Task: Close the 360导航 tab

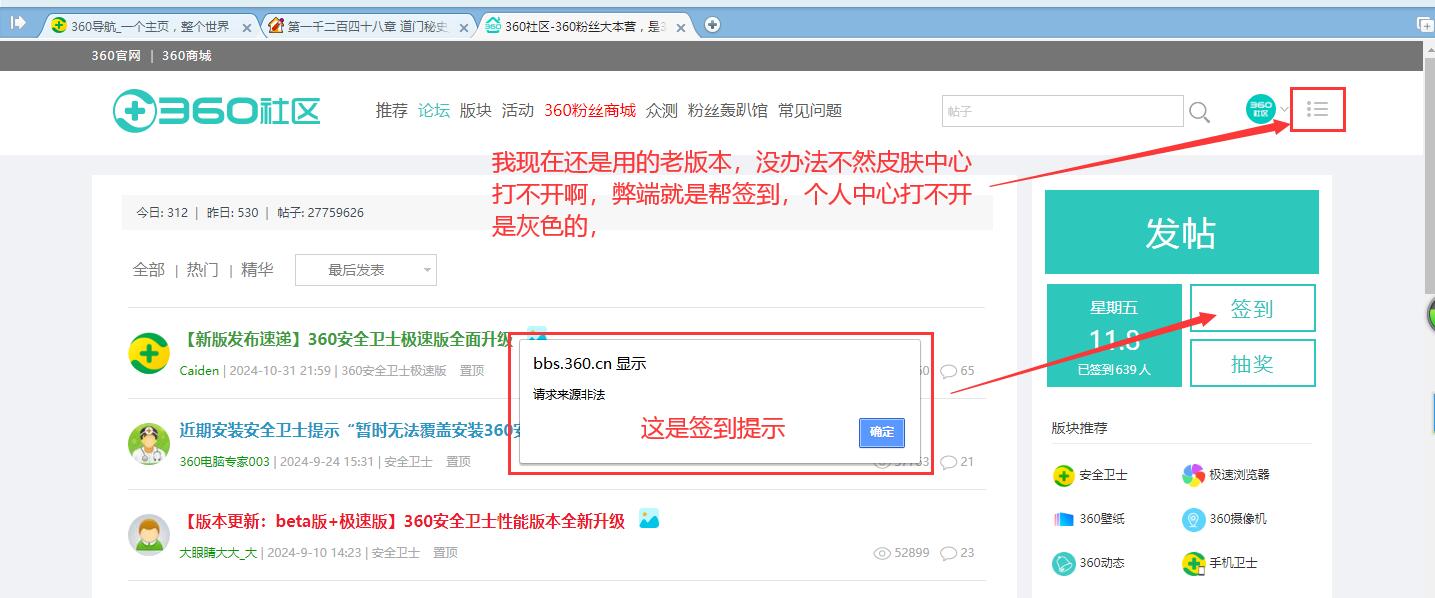Action: click(x=247, y=27)
